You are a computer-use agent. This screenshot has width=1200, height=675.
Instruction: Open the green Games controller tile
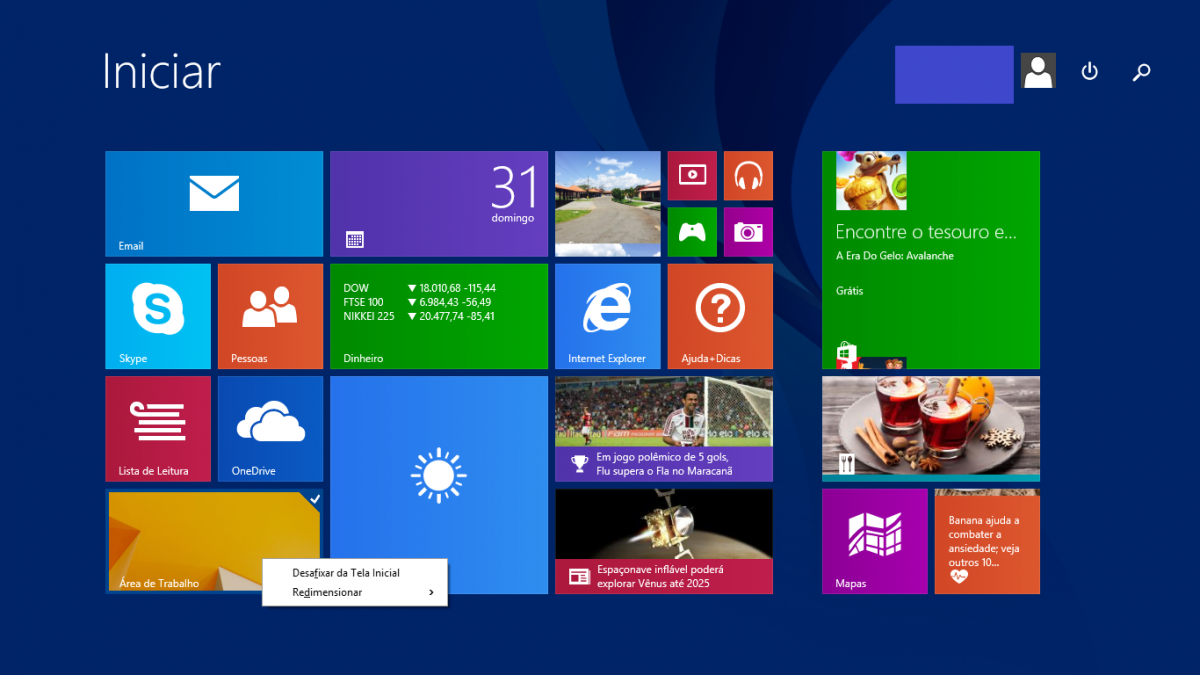[692, 232]
